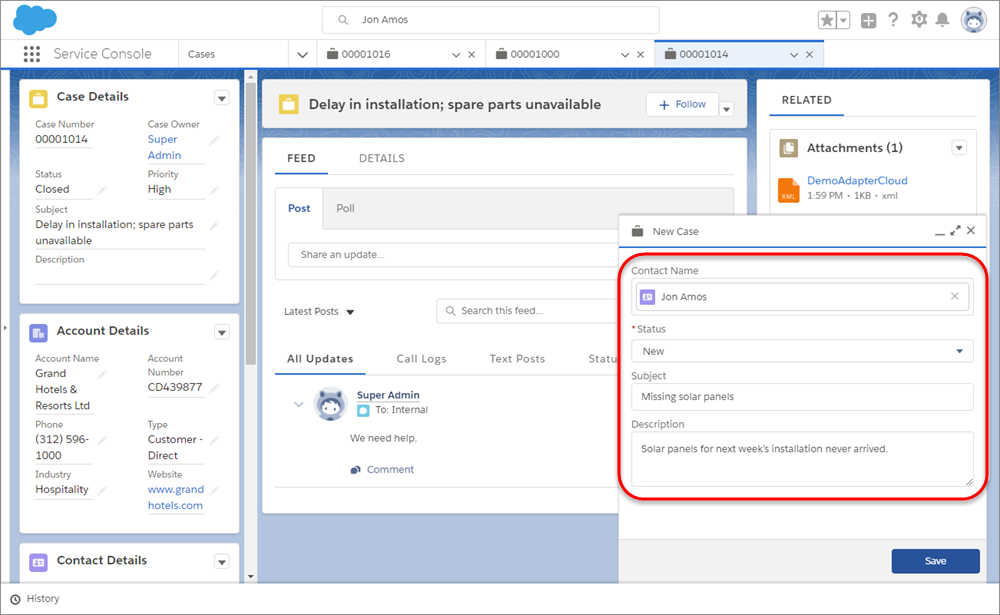Expand the New Case window
The width and height of the screenshot is (1000, 615).
[955, 231]
